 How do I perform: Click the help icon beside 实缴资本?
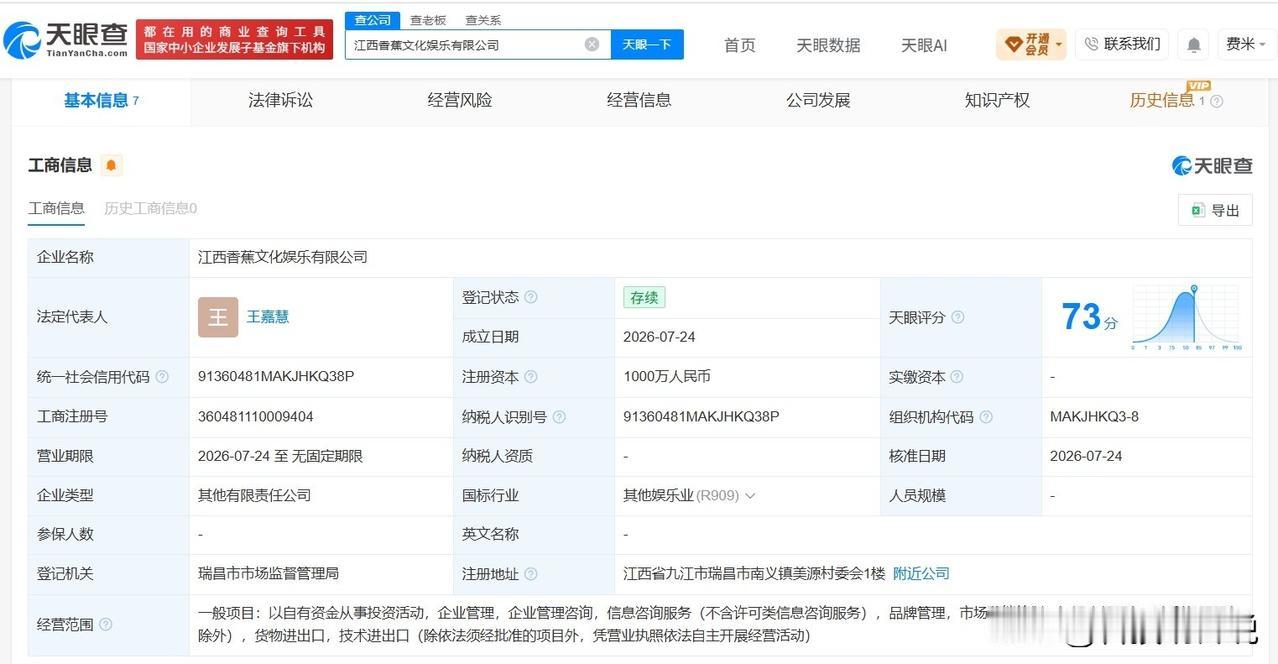coord(956,377)
